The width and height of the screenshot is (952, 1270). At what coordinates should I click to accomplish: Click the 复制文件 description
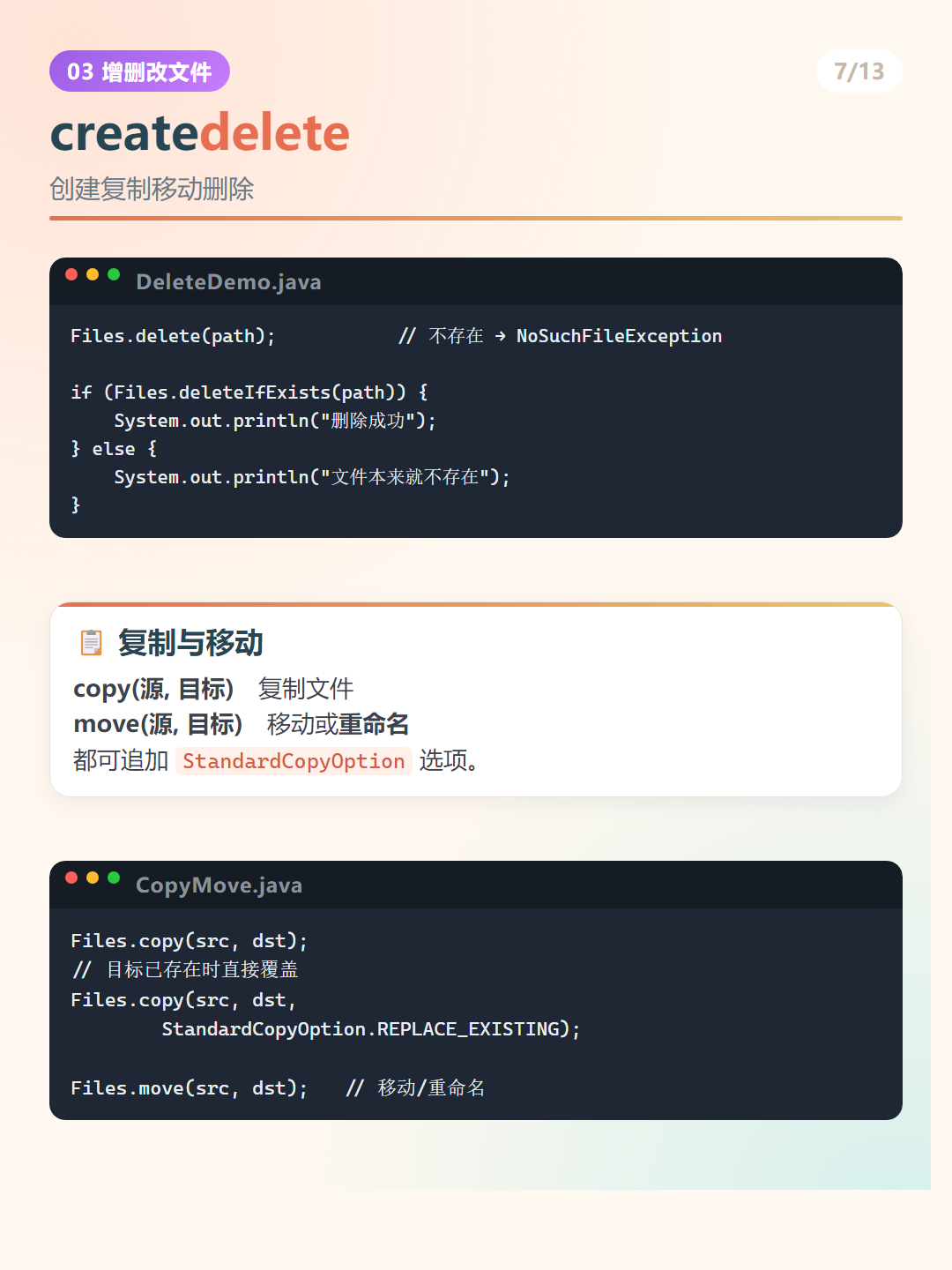(306, 689)
